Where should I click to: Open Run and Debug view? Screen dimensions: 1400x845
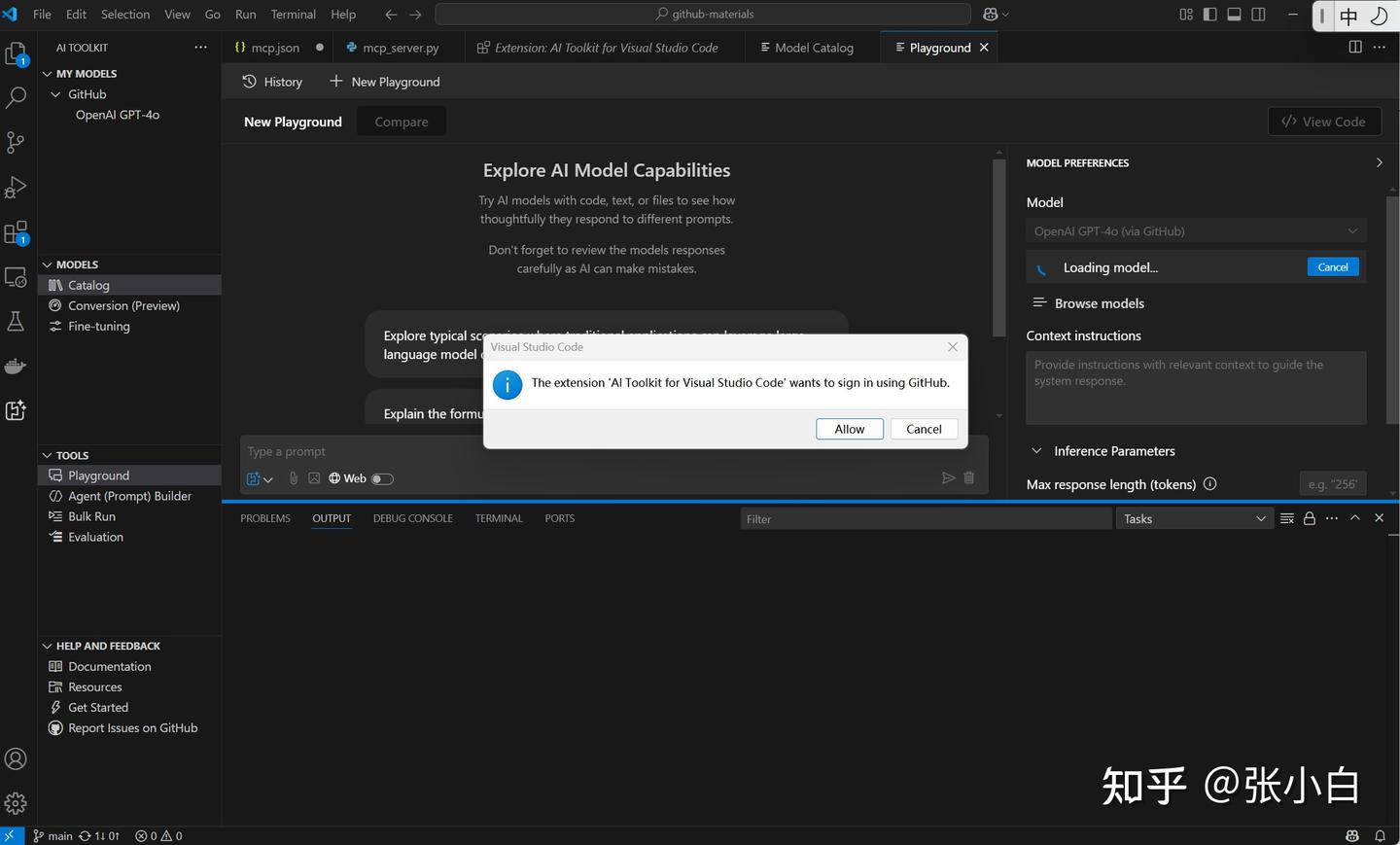(17, 187)
